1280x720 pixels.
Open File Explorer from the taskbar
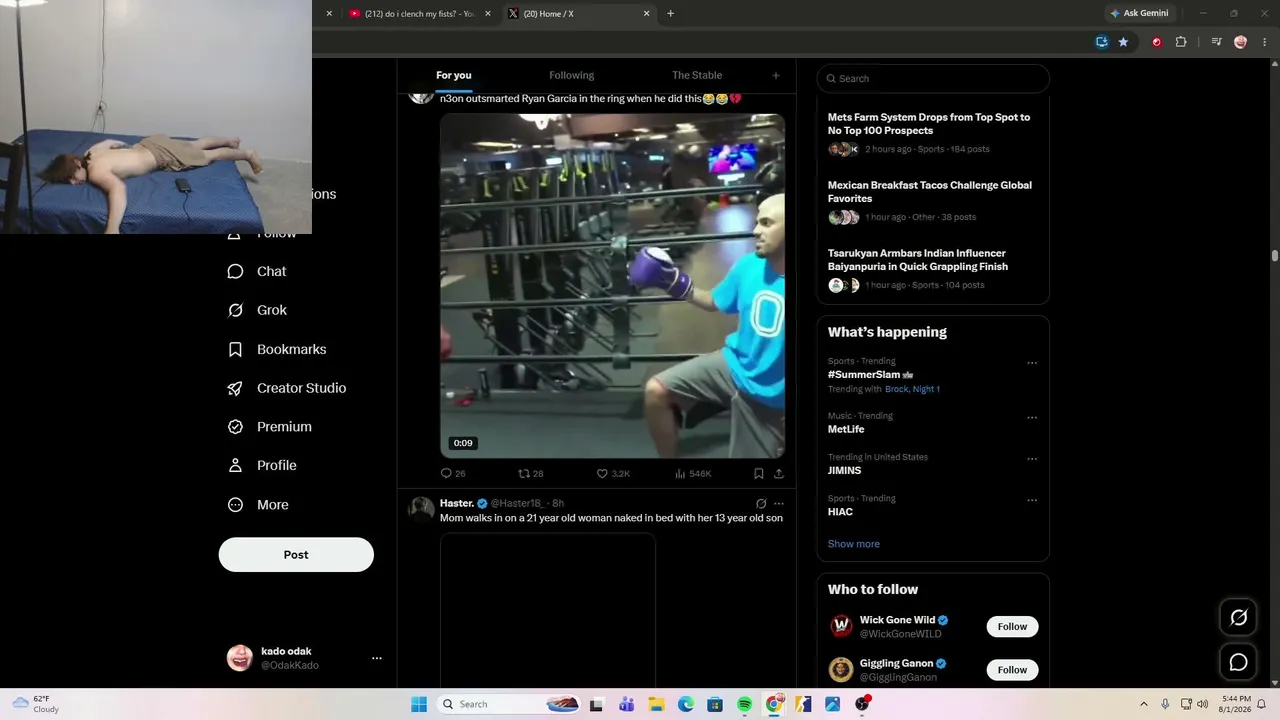[x=656, y=704]
